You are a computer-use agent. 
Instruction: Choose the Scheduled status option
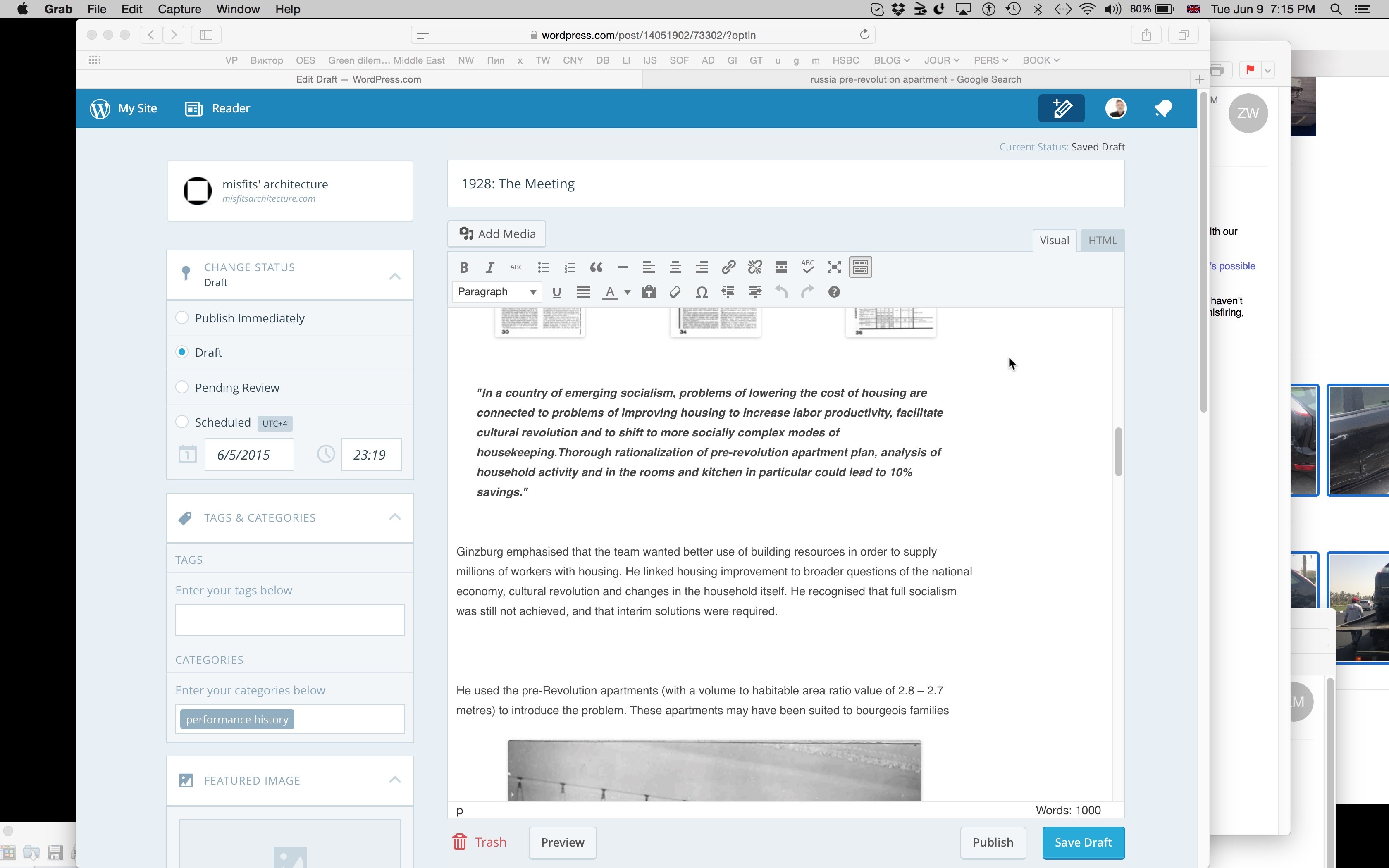click(182, 422)
